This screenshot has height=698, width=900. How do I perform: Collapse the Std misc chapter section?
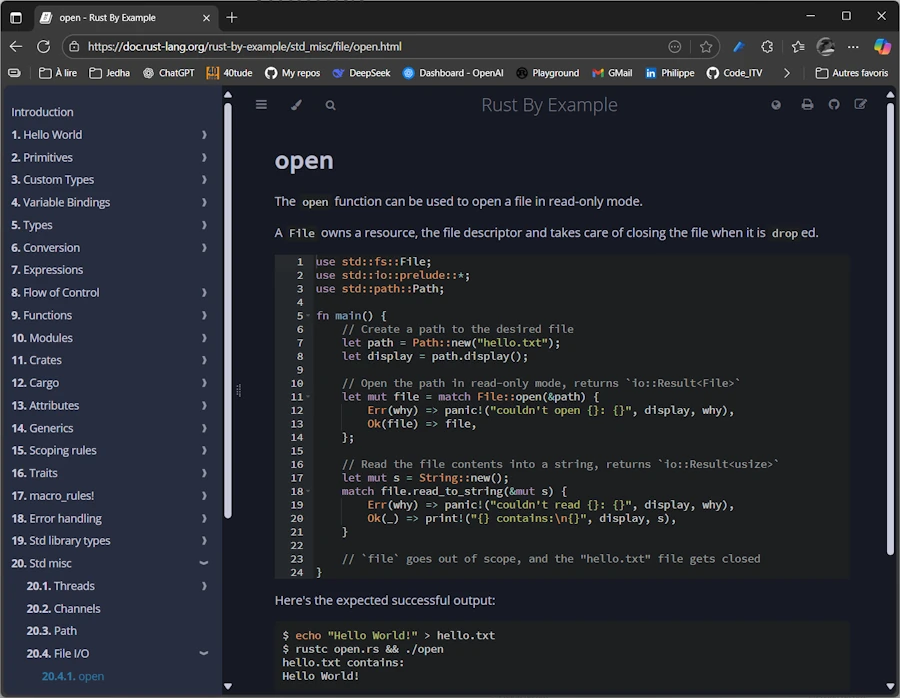pyautogui.click(x=204, y=564)
